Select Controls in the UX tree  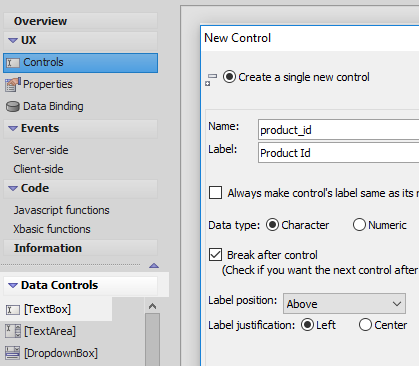(80, 63)
